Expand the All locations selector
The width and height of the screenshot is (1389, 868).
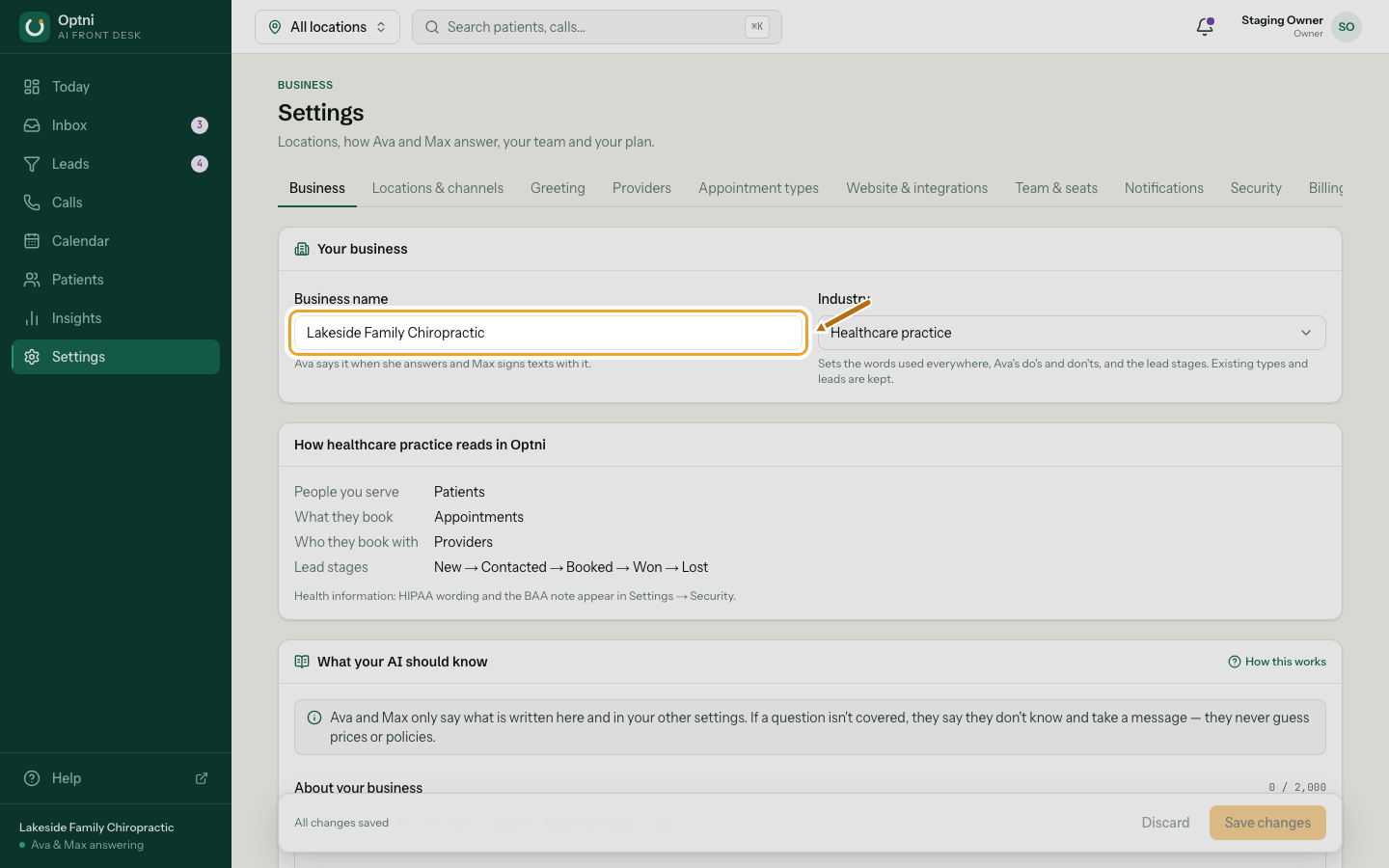(x=327, y=27)
